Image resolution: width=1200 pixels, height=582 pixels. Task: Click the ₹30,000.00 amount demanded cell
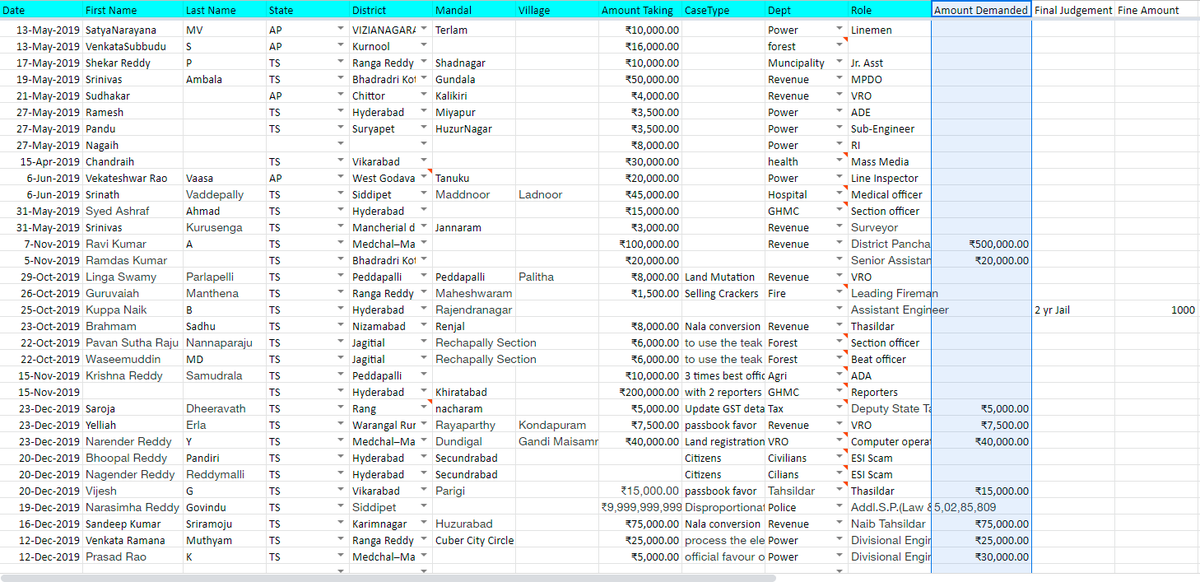click(981, 557)
